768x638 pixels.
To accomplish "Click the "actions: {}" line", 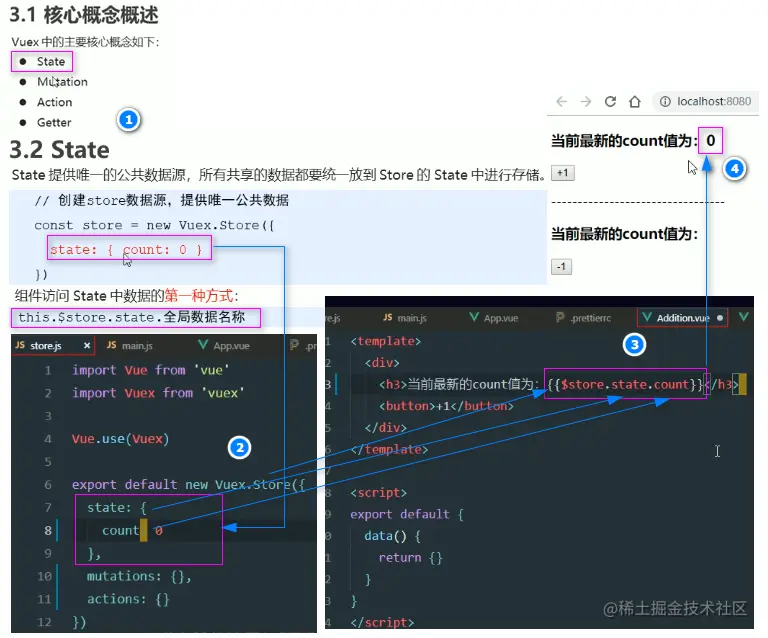I will point(128,599).
